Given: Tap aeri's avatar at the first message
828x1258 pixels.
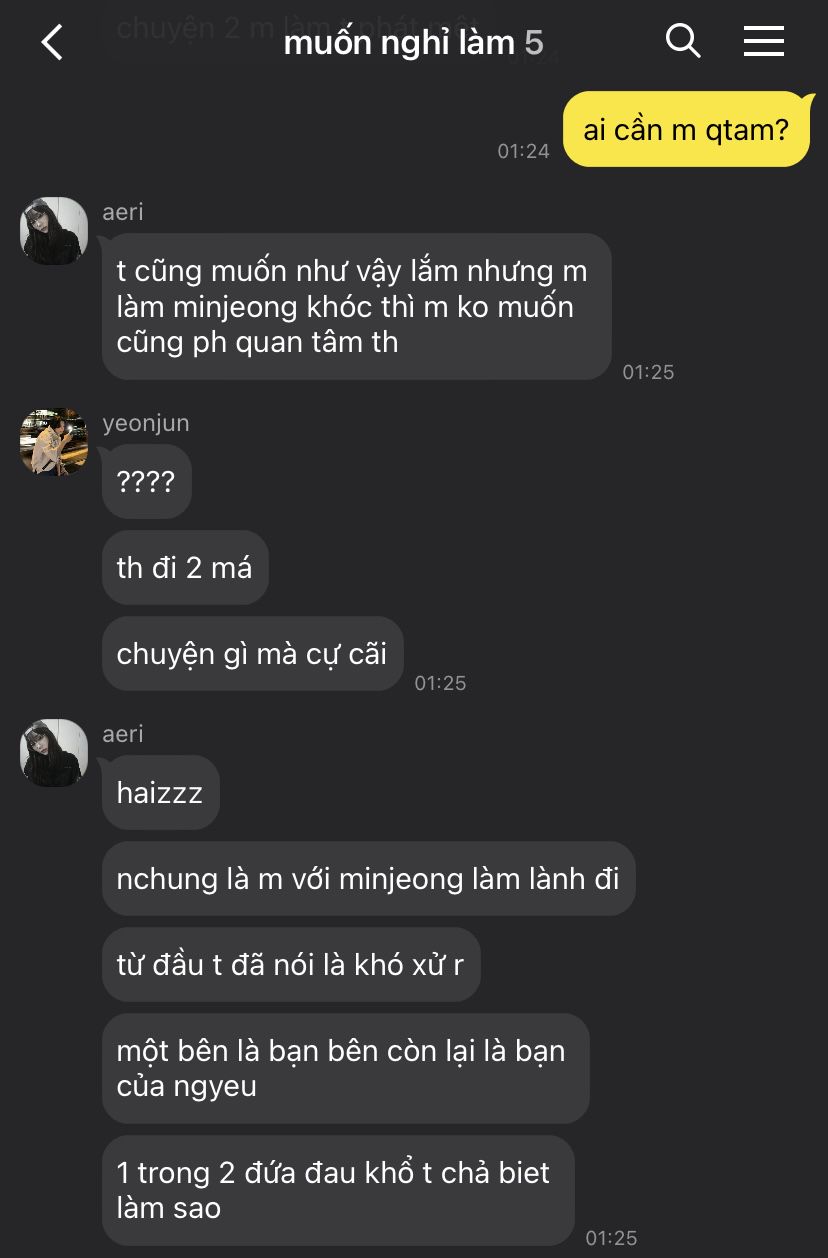Looking at the screenshot, I should coord(54,231).
